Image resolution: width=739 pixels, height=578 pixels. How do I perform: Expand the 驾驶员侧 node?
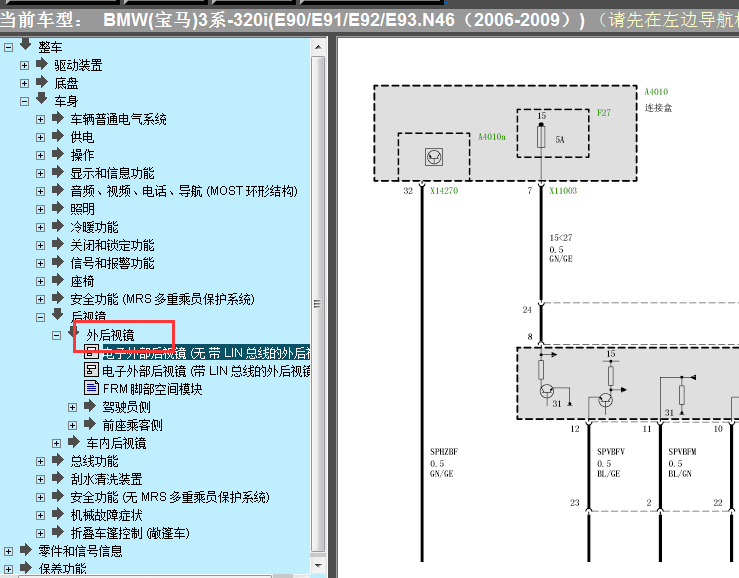click(73, 407)
